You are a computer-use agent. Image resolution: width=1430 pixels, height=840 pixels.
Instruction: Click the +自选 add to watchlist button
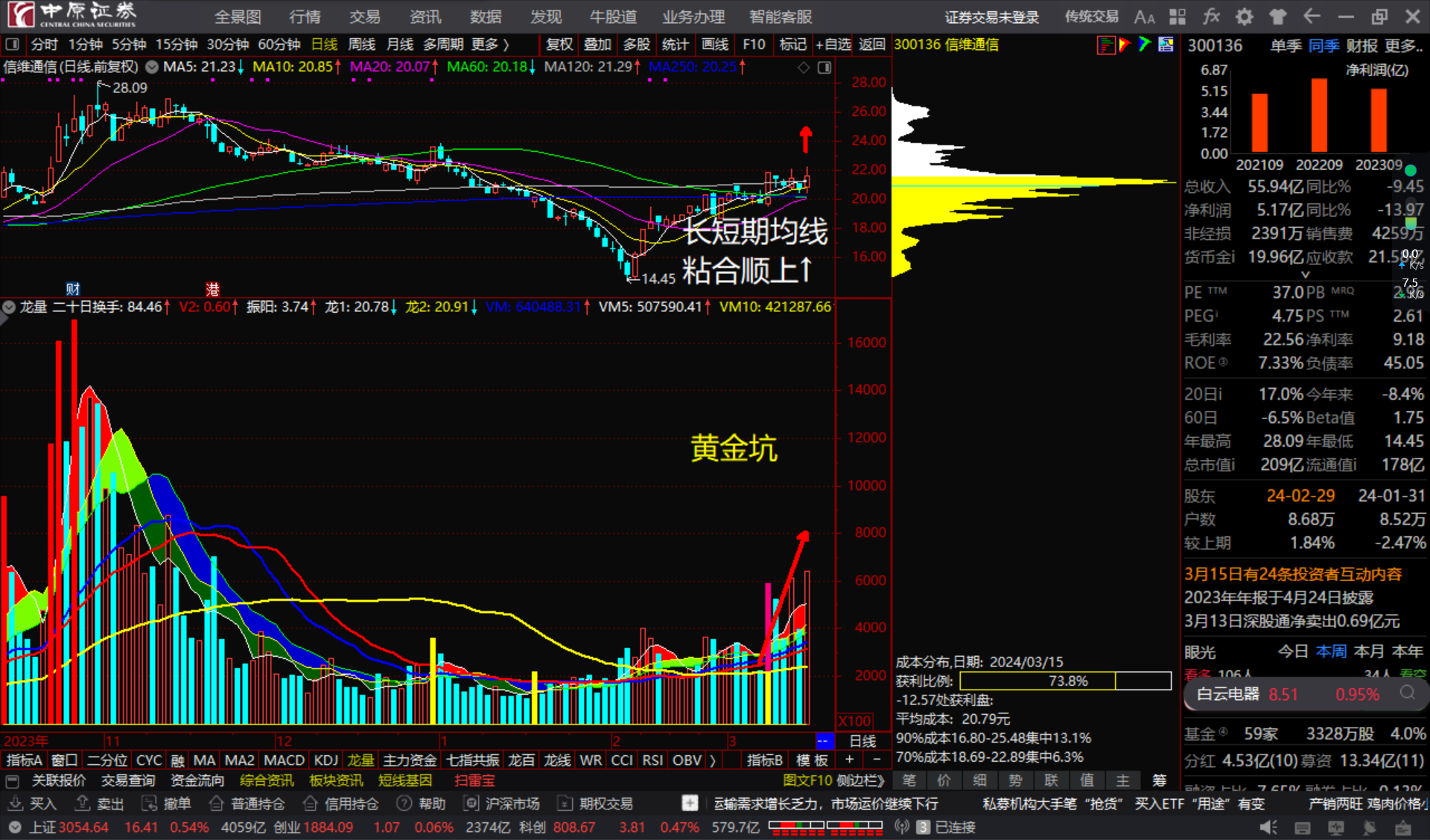pos(834,45)
